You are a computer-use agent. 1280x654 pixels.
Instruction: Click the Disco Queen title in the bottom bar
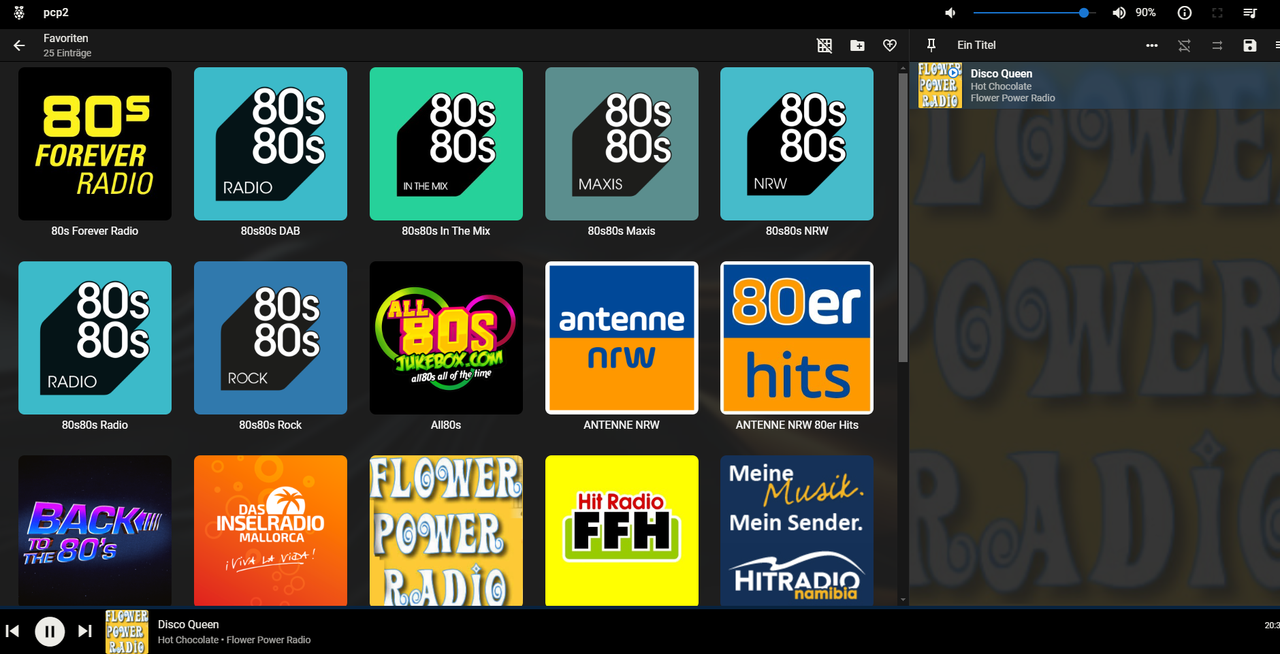coord(188,624)
